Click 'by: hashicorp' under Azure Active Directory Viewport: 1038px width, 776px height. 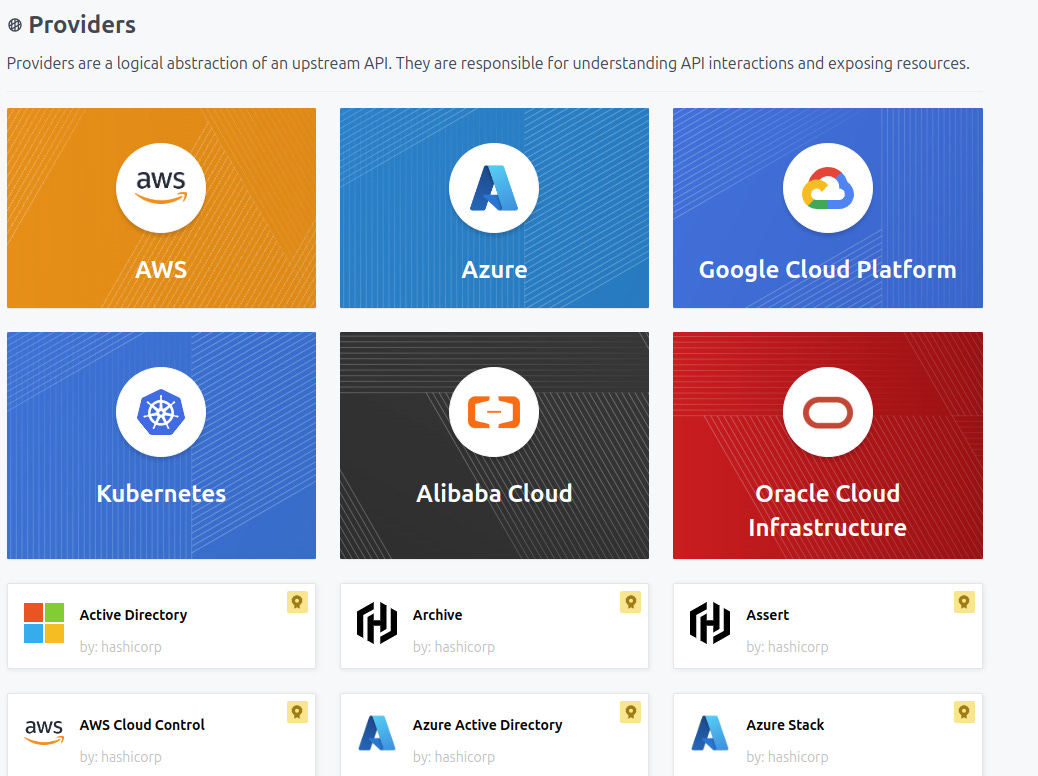click(453, 757)
